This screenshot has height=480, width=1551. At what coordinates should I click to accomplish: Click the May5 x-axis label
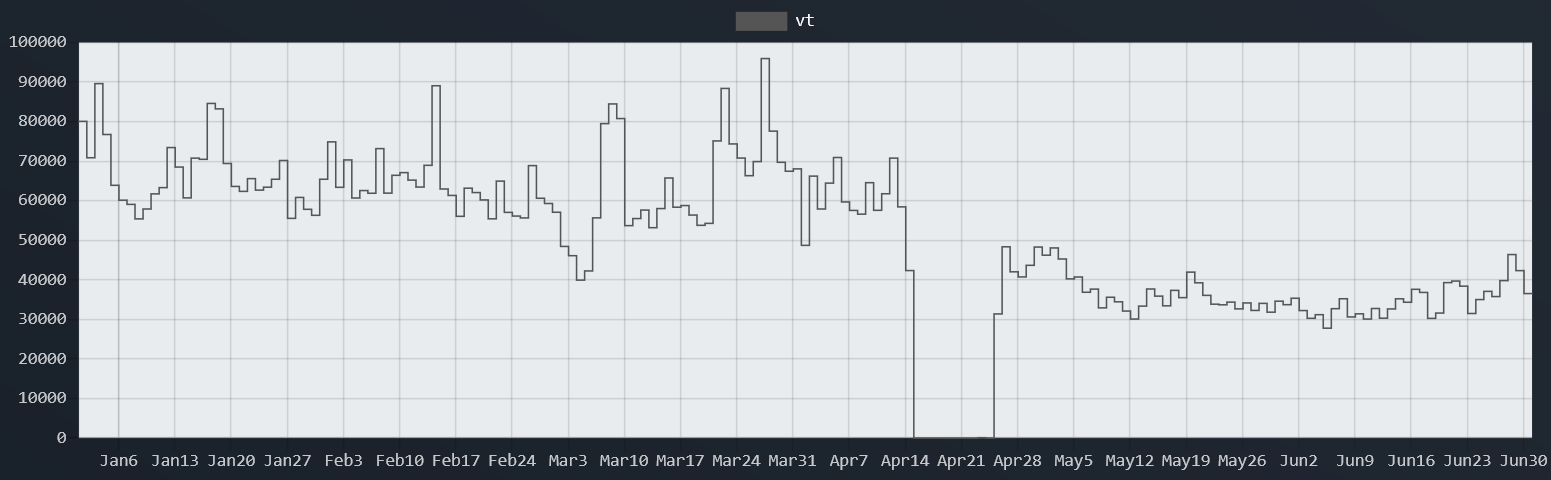click(x=1074, y=461)
